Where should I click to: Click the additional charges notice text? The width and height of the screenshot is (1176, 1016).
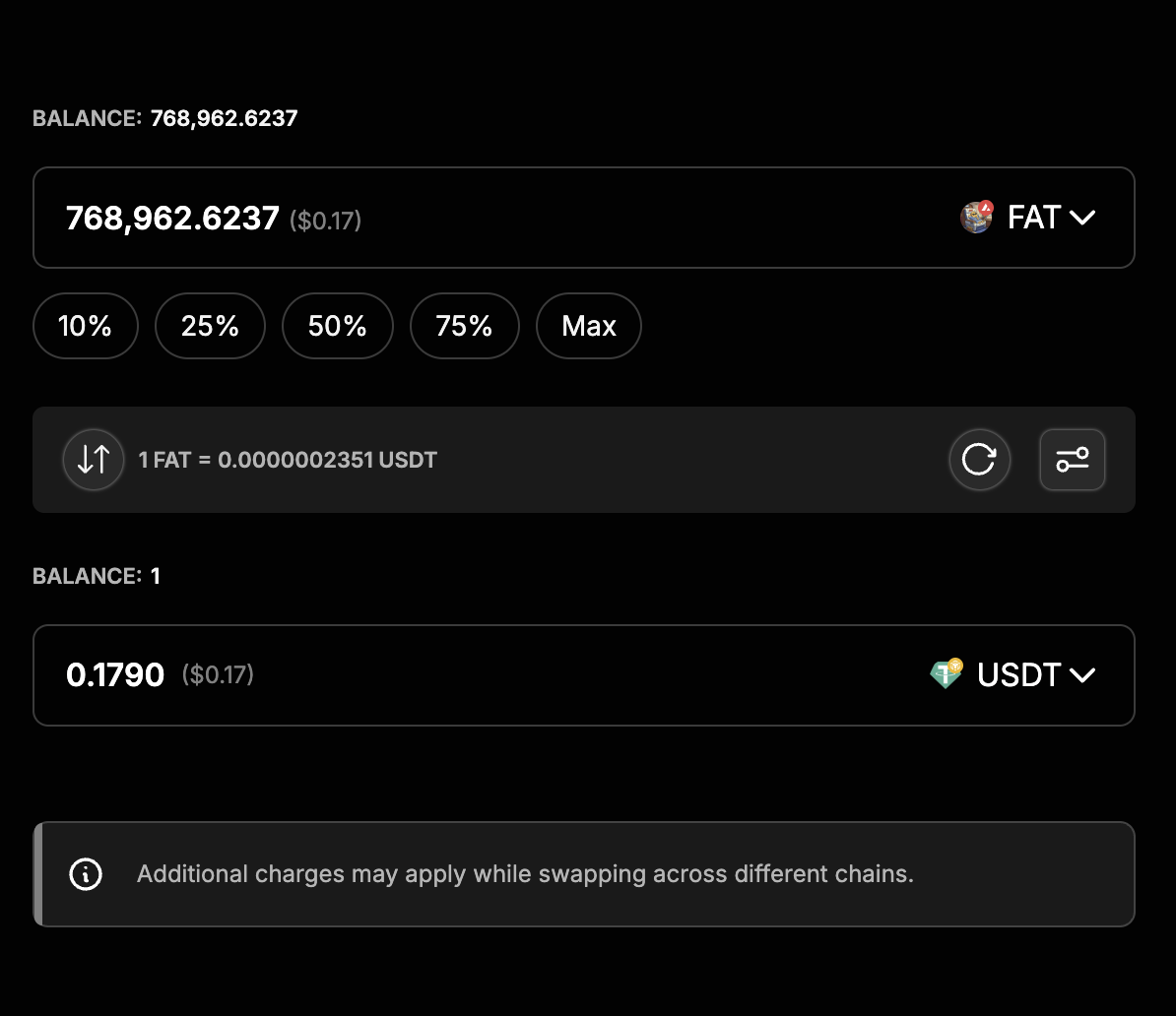[525, 874]
